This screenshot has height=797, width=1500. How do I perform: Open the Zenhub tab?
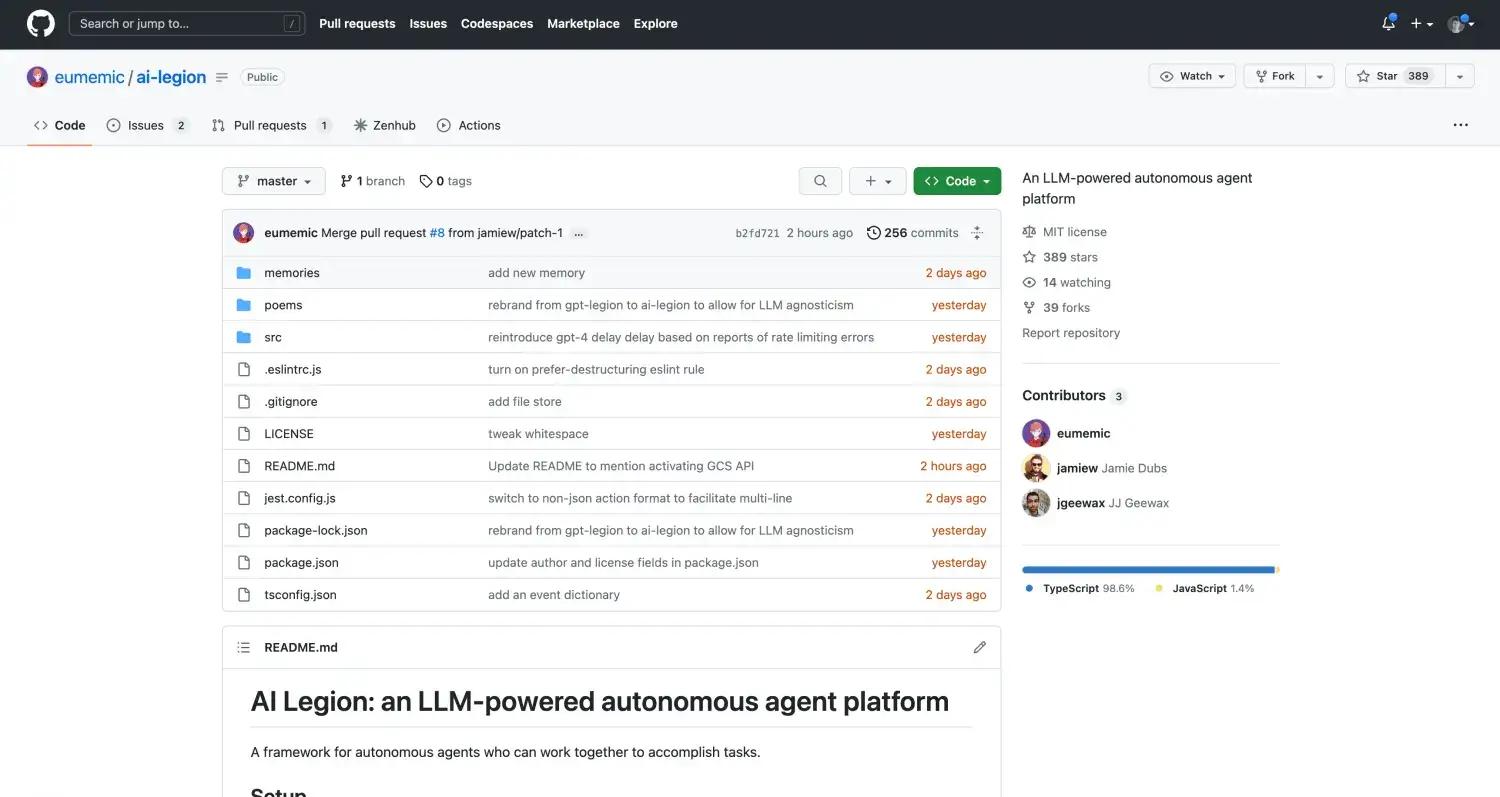(385, 125)
